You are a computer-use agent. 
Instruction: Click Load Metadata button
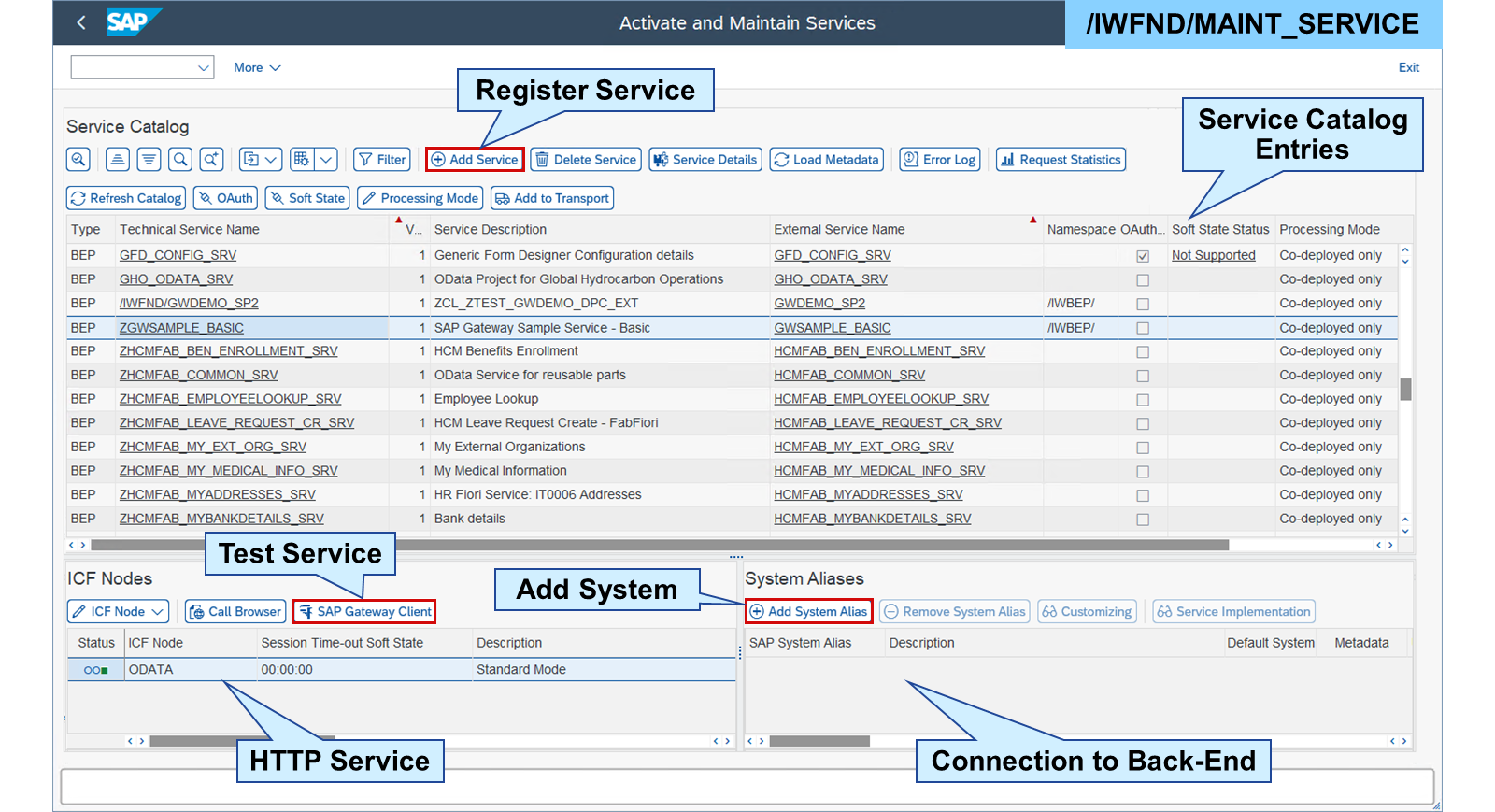[826, 160]
